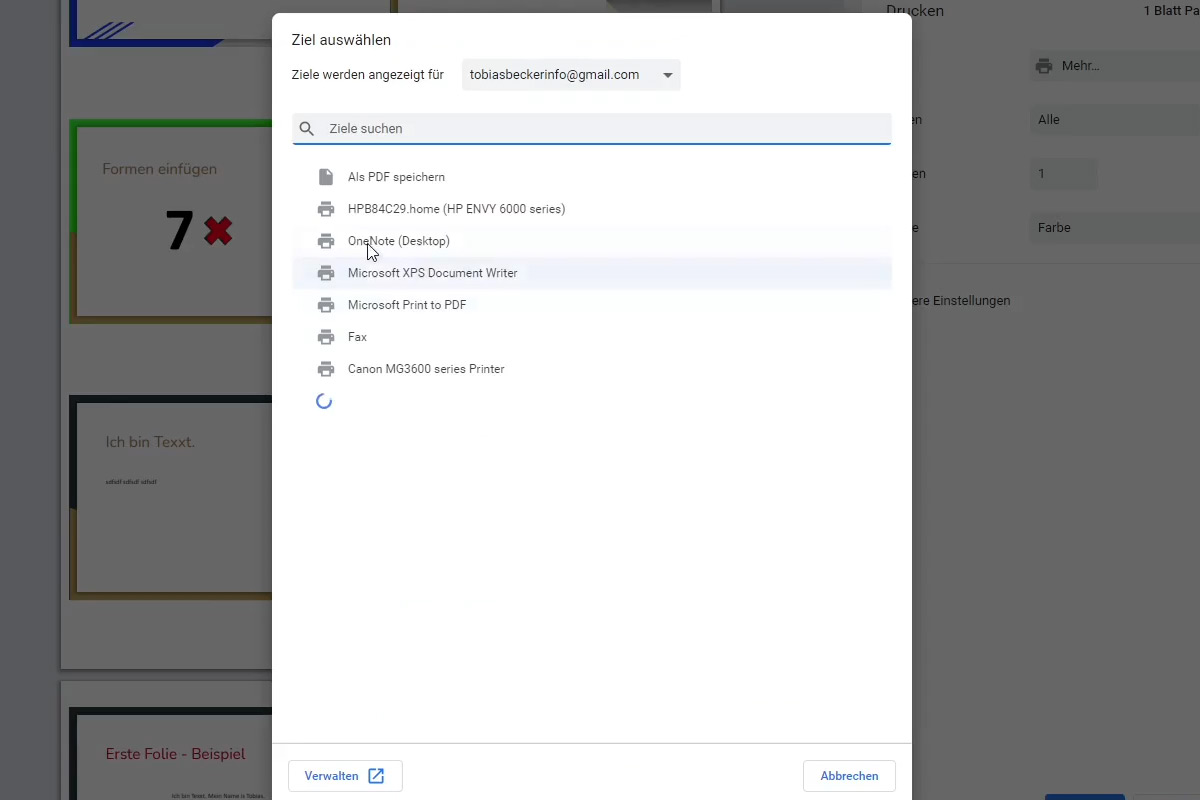Viewport: 1200px width, 800px height.
Task: Select OneNote (Desktop) destination
Action: pyautogui.click(x=592, y=241)
